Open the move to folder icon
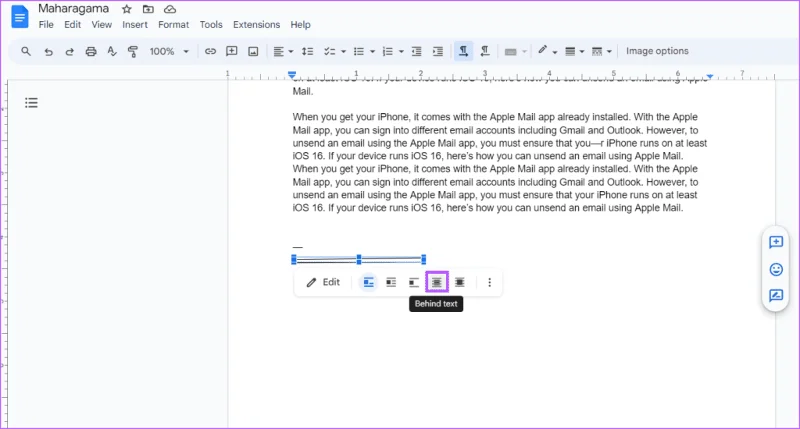 (148, 9)
